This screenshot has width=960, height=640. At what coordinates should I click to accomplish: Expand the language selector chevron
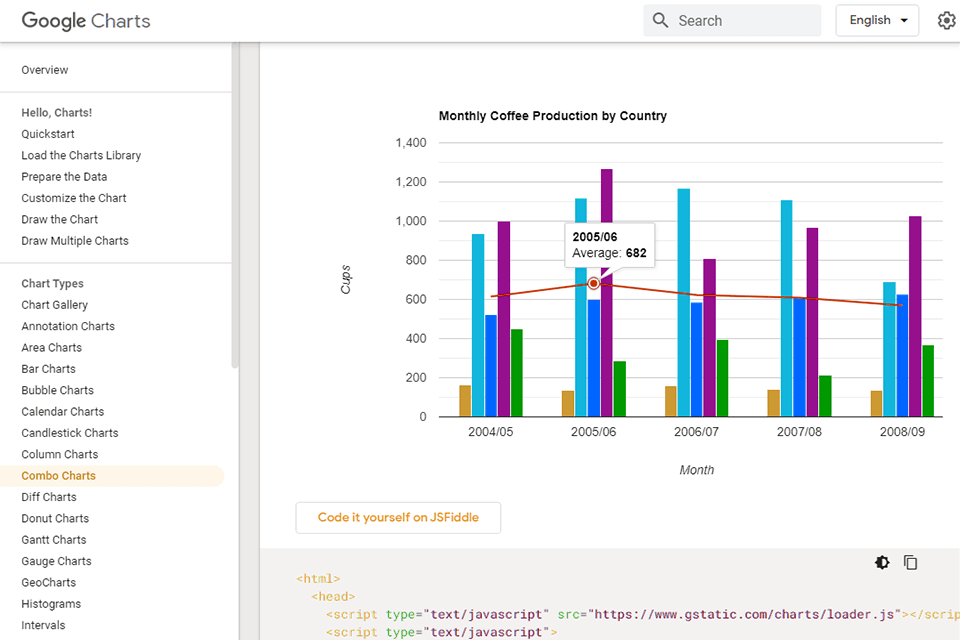pos(906,20)
